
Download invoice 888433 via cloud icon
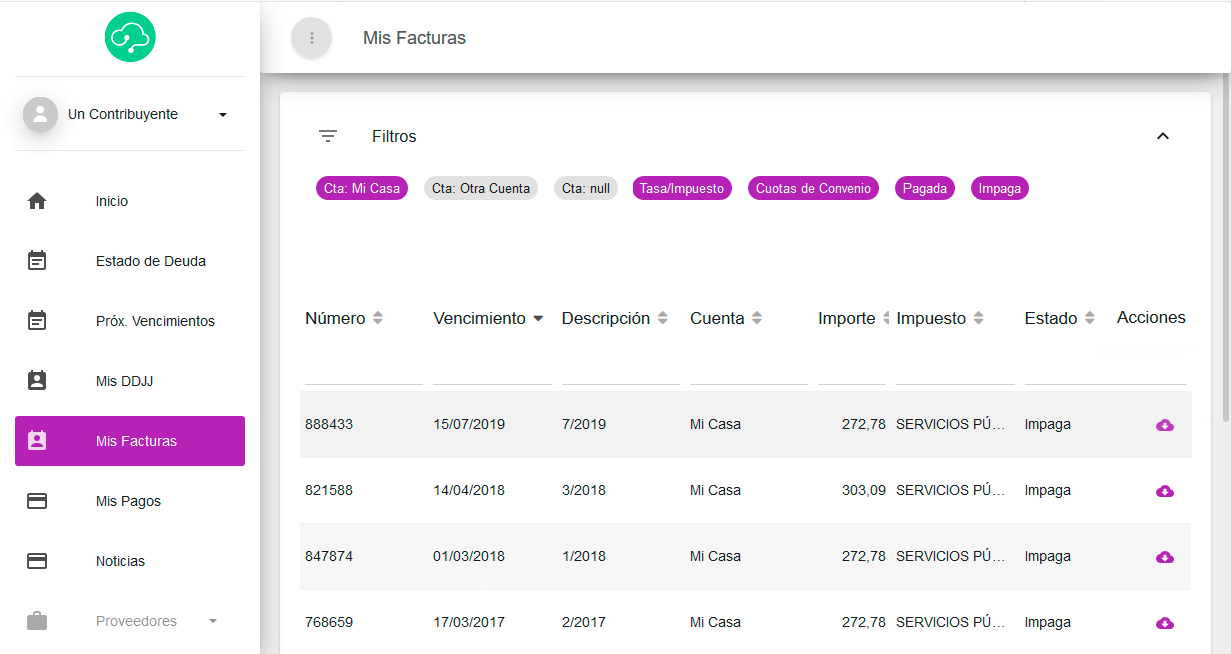pos(1164,425)
